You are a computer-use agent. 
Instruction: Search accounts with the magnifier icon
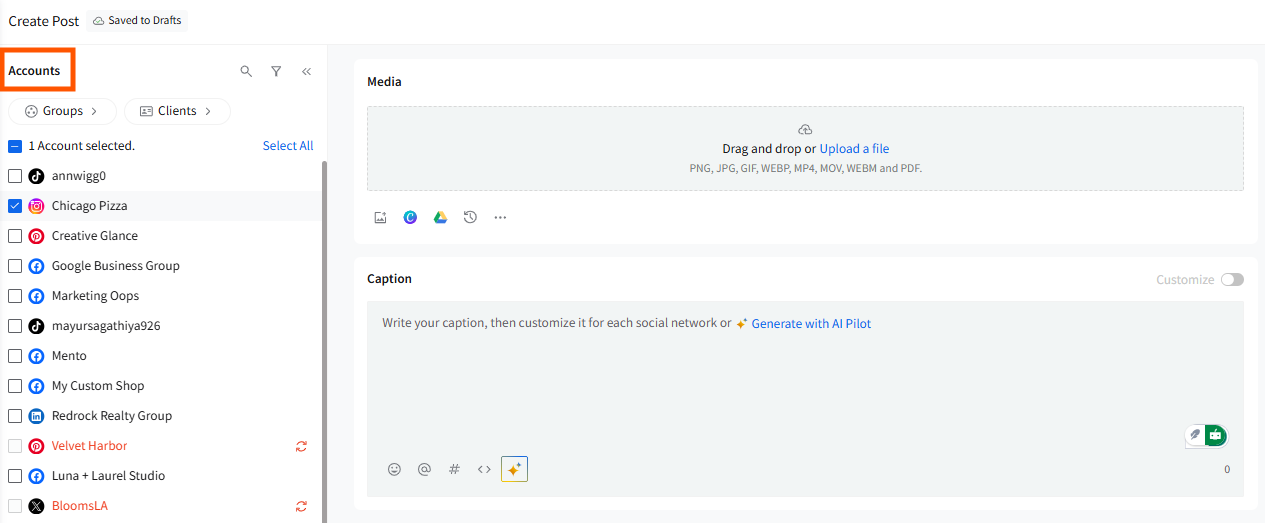click(246, 71)
